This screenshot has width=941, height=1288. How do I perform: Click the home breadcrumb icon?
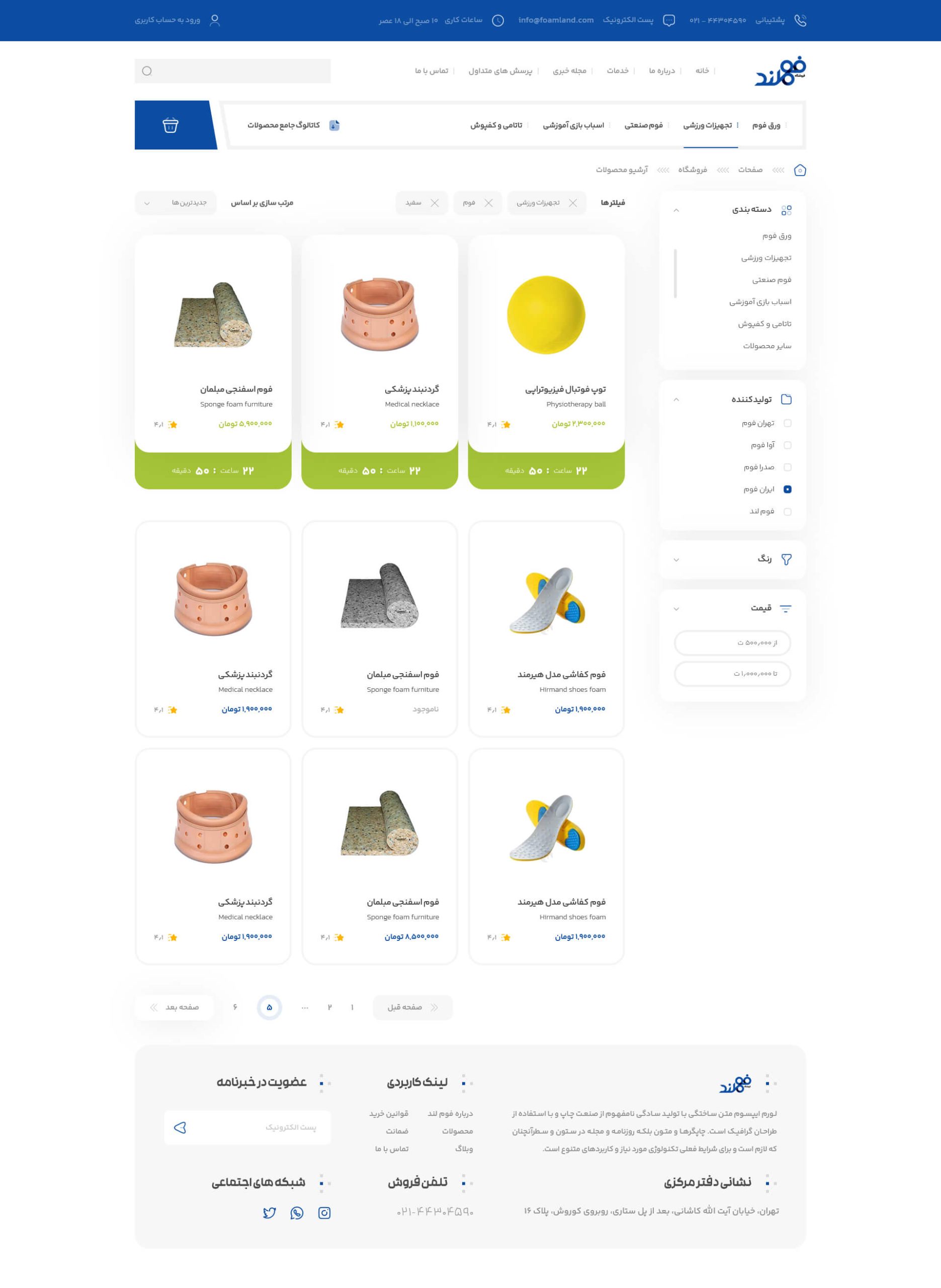pyautogui.click(x=800, y=171)
